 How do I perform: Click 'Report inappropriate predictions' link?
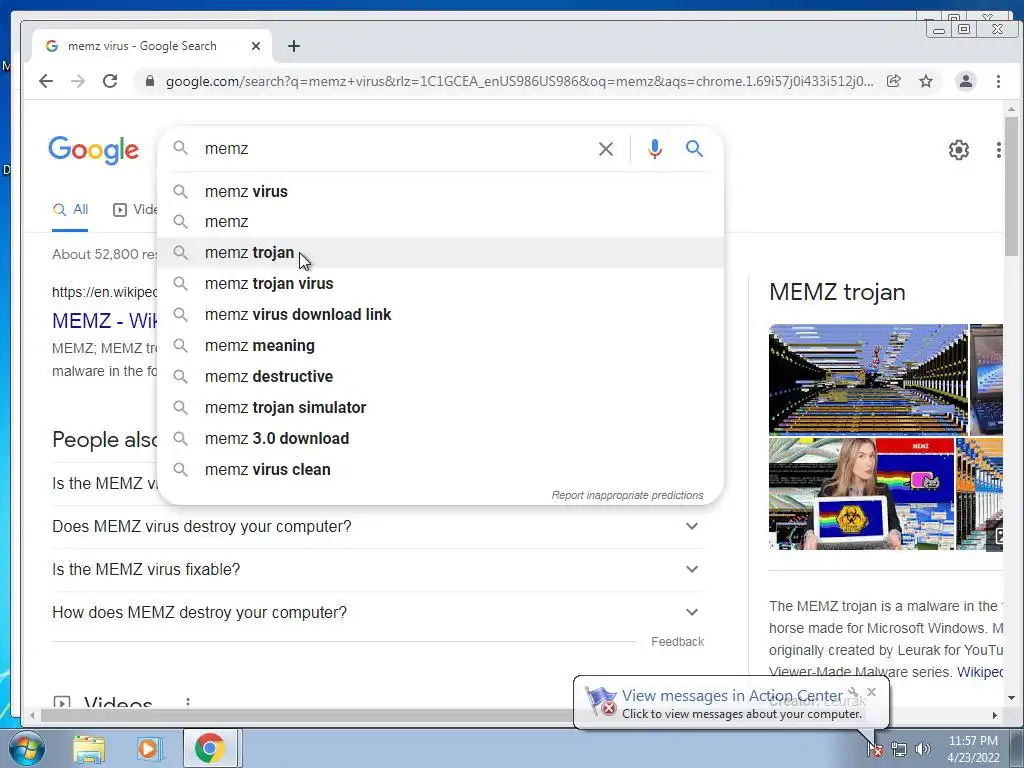[x=627, y=495]
